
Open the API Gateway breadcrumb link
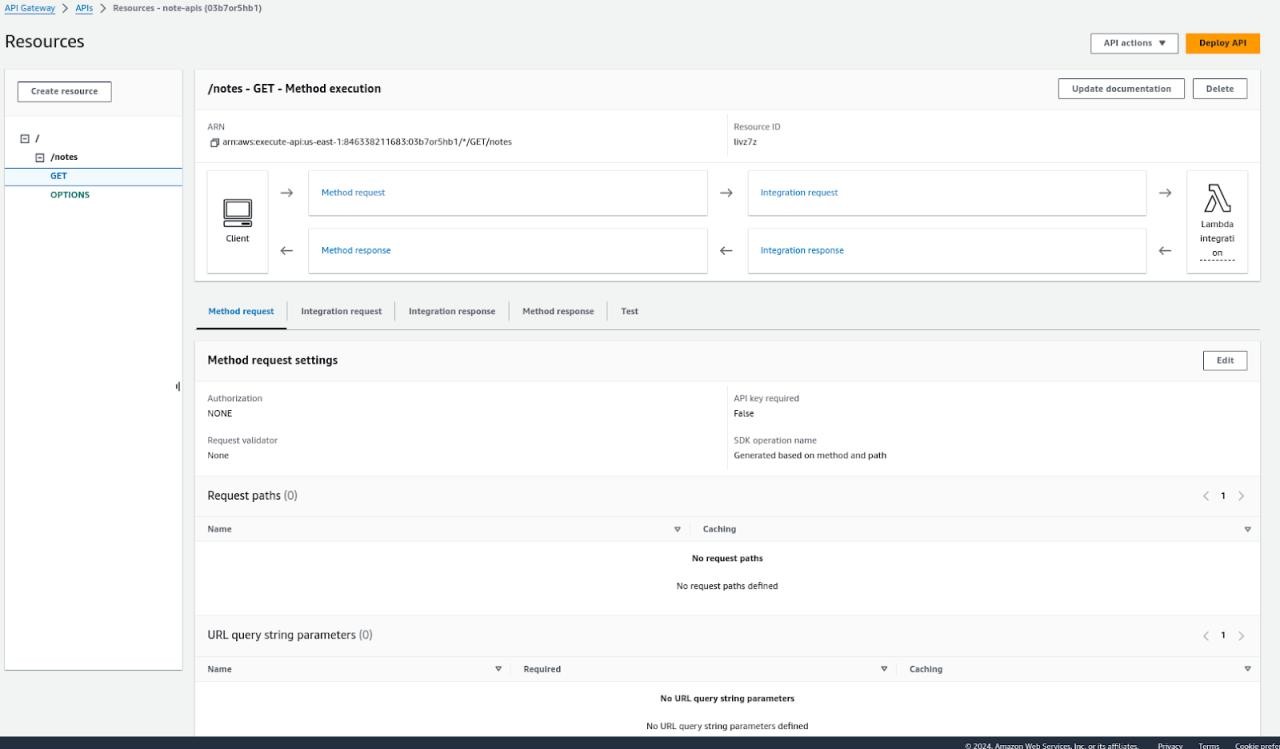pos(30,8)
